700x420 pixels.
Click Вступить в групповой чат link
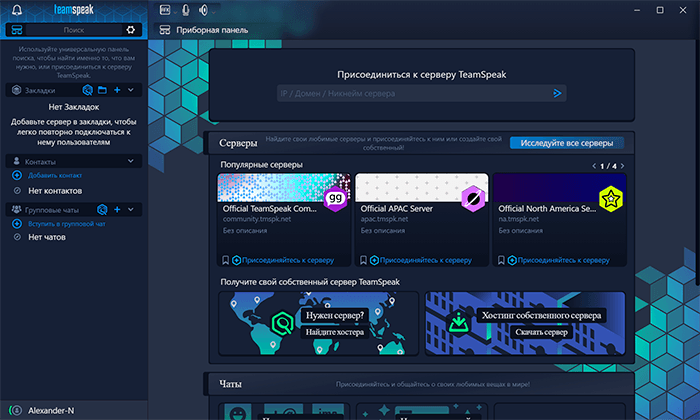click(x=67, y=224)
